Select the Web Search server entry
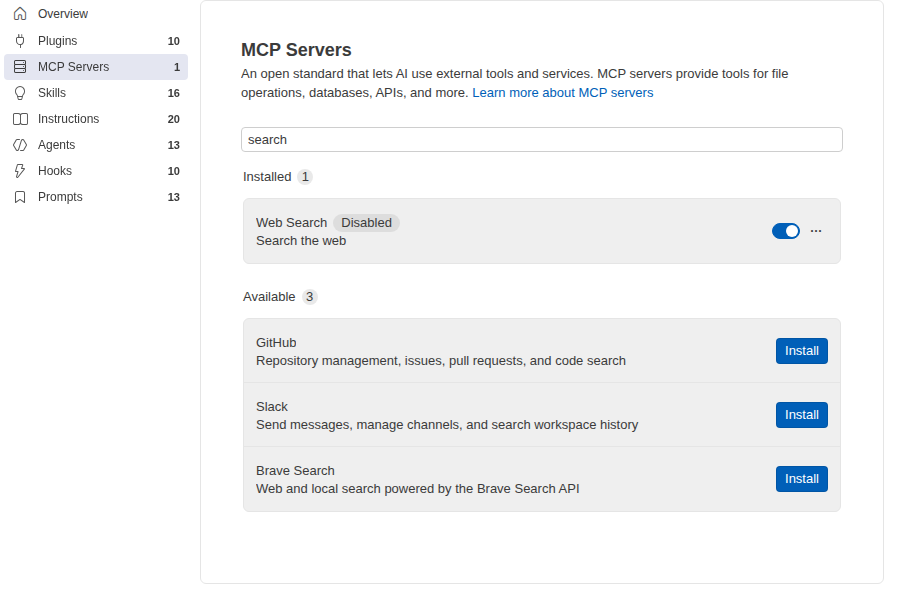This screenshot has height=600, width=900. pos(541,231)
